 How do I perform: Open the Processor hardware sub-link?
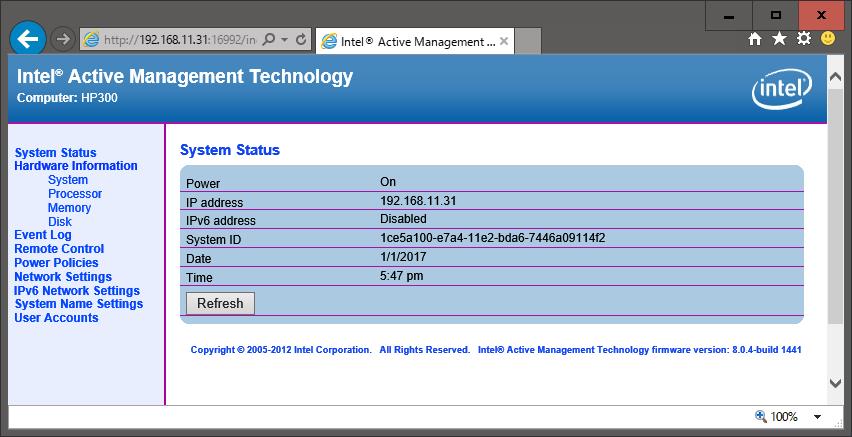[x=75, y=193]
